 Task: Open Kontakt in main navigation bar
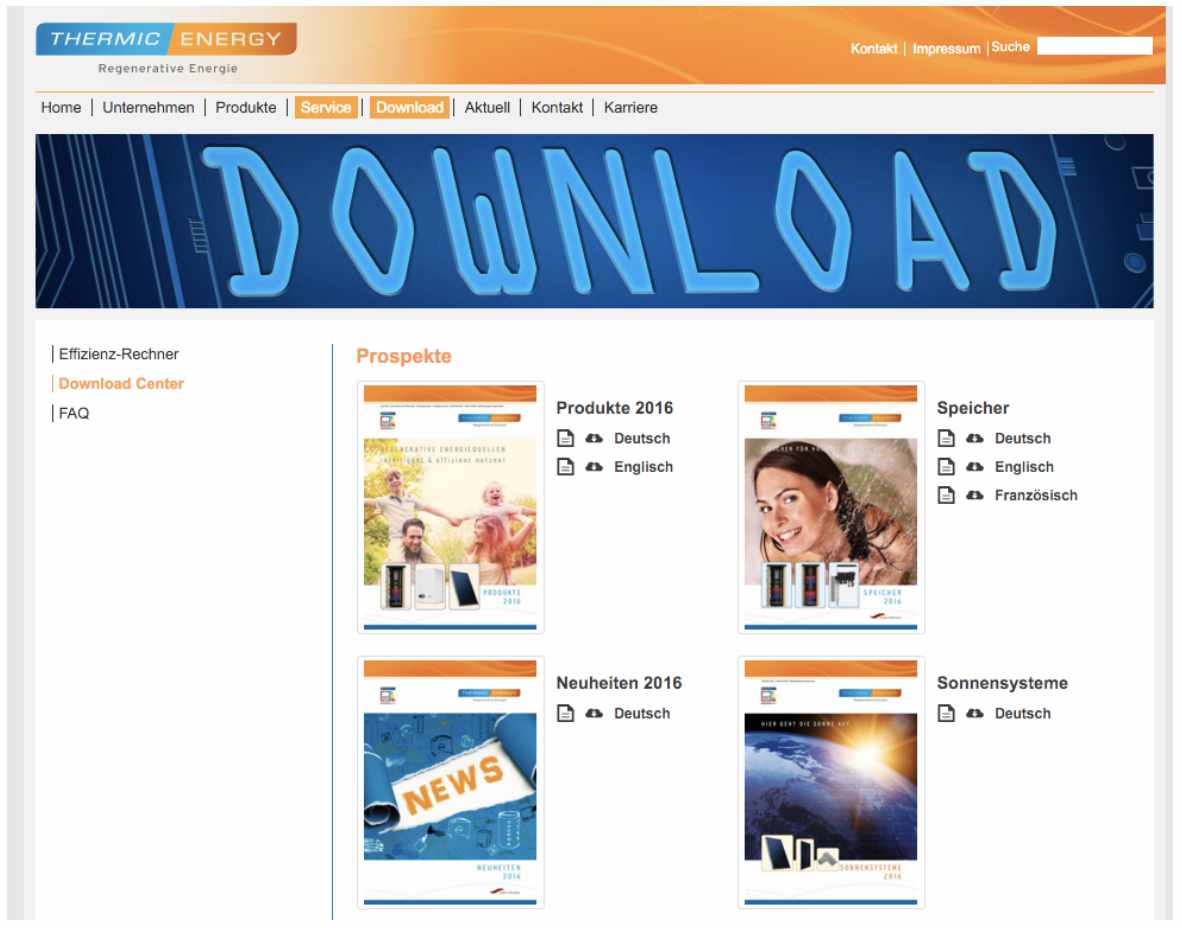[557, 108]
